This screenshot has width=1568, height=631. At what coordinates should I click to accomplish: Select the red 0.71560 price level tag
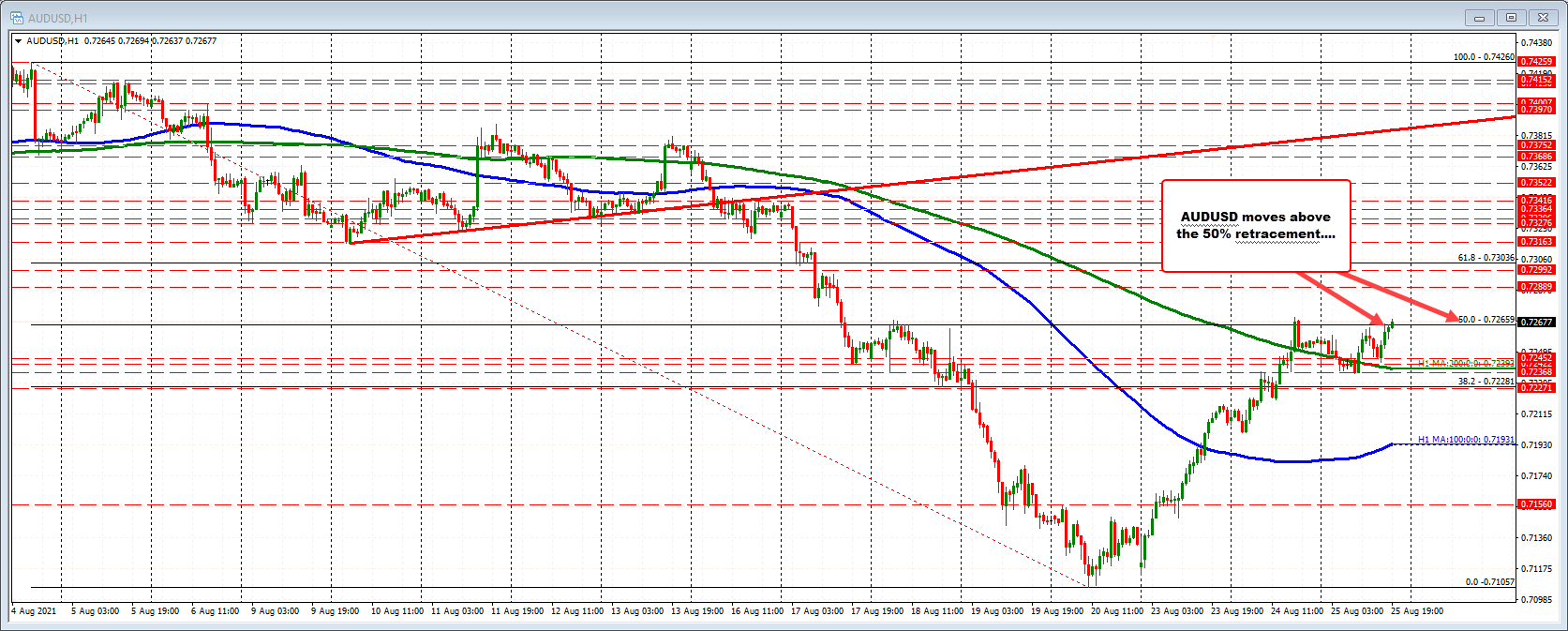pyautogui.click(x=1536, y=504)
